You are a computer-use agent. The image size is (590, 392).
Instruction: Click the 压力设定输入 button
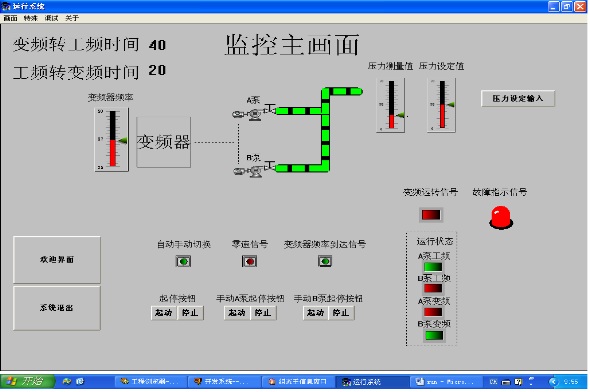518,99
